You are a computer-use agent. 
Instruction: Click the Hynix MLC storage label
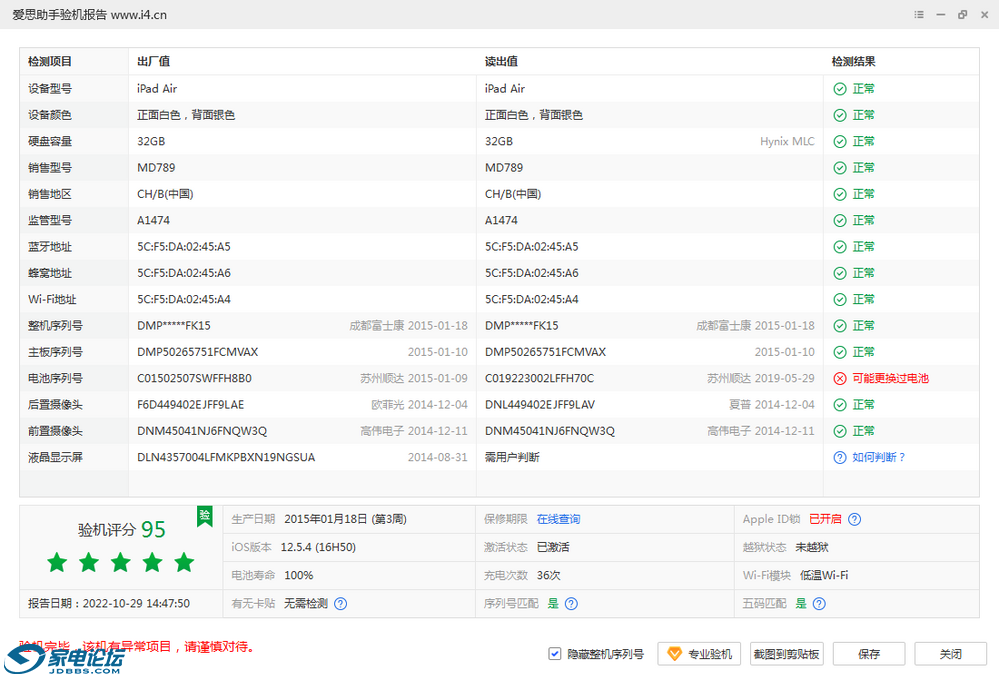click(787, 141)
